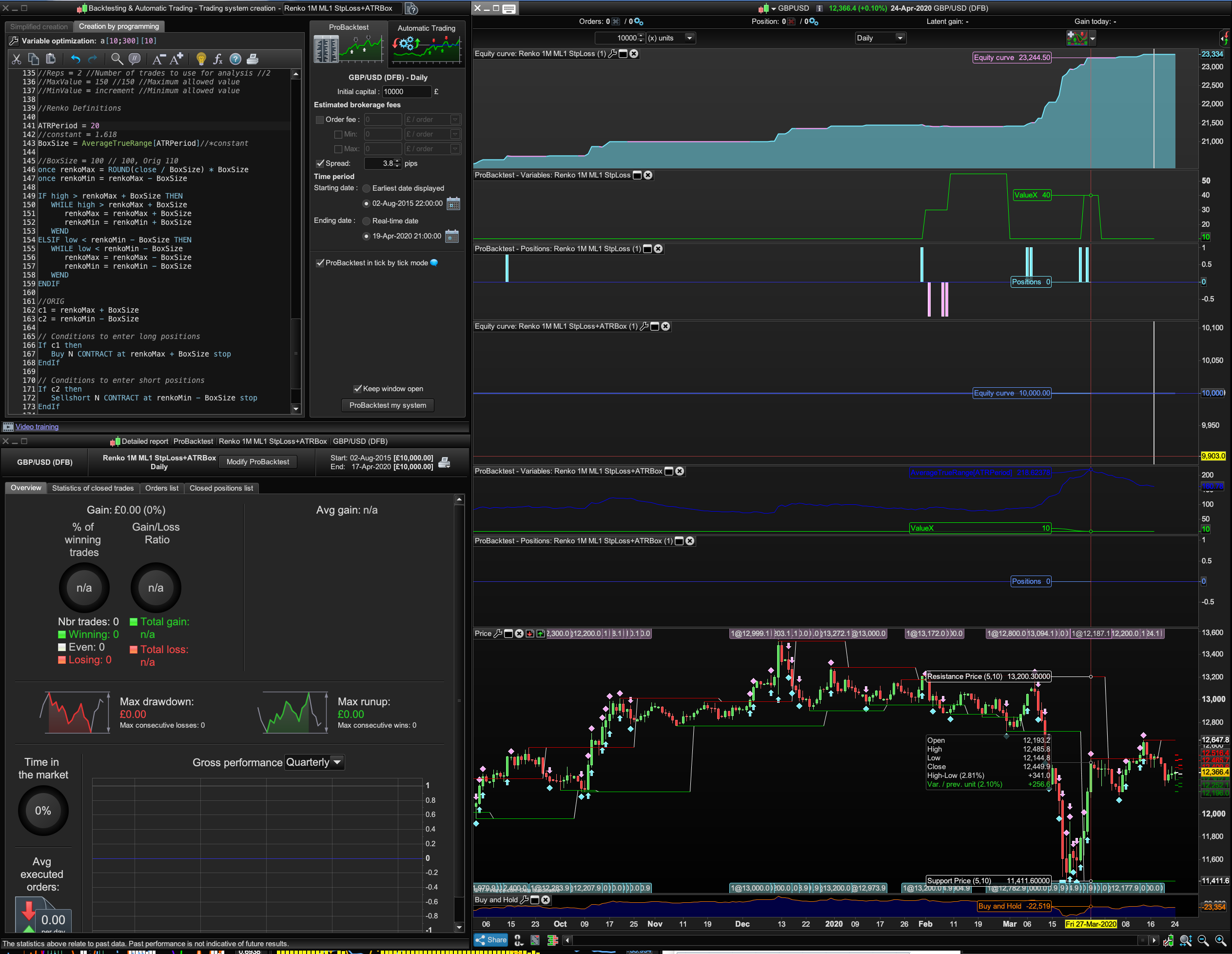Switch to Statistics of closed trades tab

pos(93,488)
